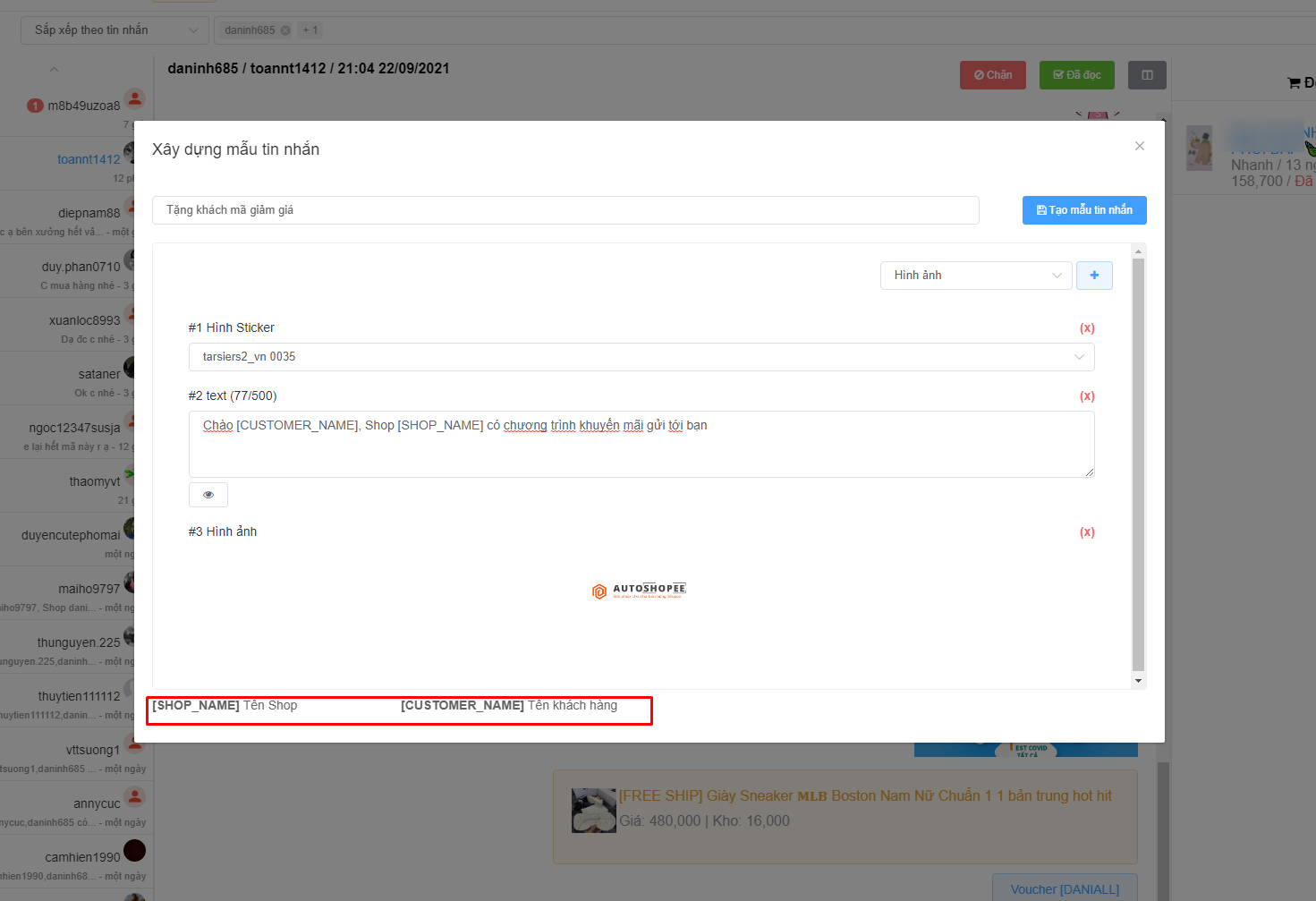The height and width of the screenshot is (901, 1316).
Task: Click annycuc avatar icon
Action: (x=134, y=796)
